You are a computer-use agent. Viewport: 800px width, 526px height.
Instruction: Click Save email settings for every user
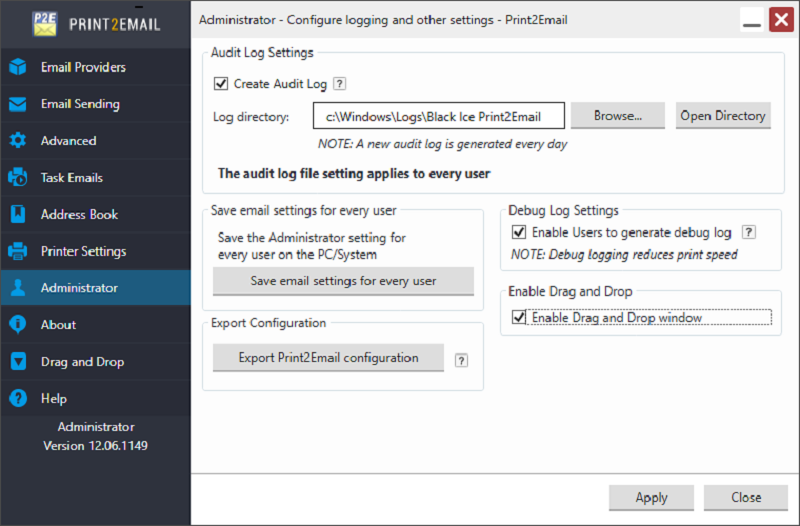[343, 281]
